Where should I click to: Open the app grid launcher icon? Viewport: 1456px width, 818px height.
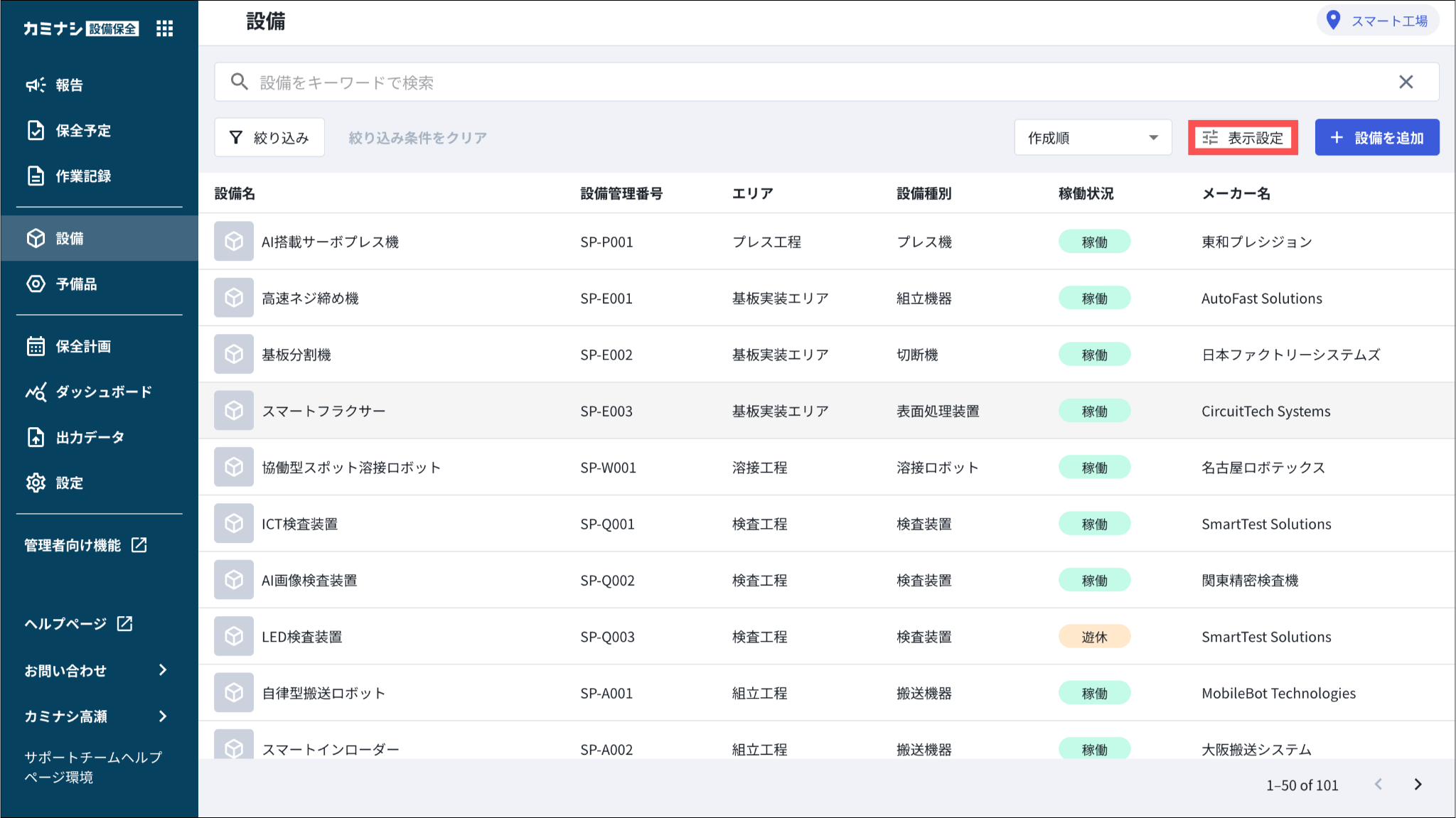point(164,28)
